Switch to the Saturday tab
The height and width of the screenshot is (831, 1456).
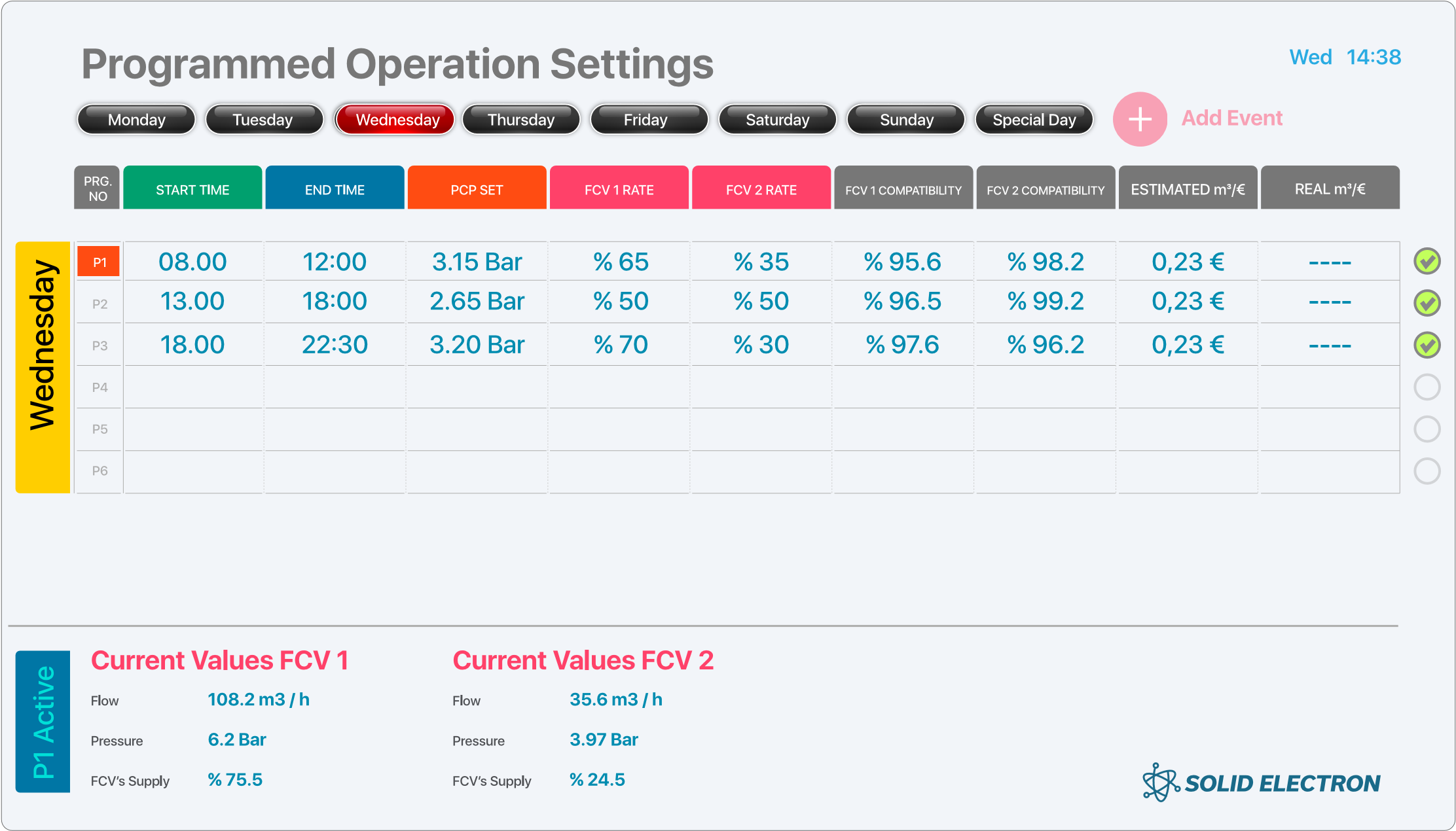(x=777, y=120)
